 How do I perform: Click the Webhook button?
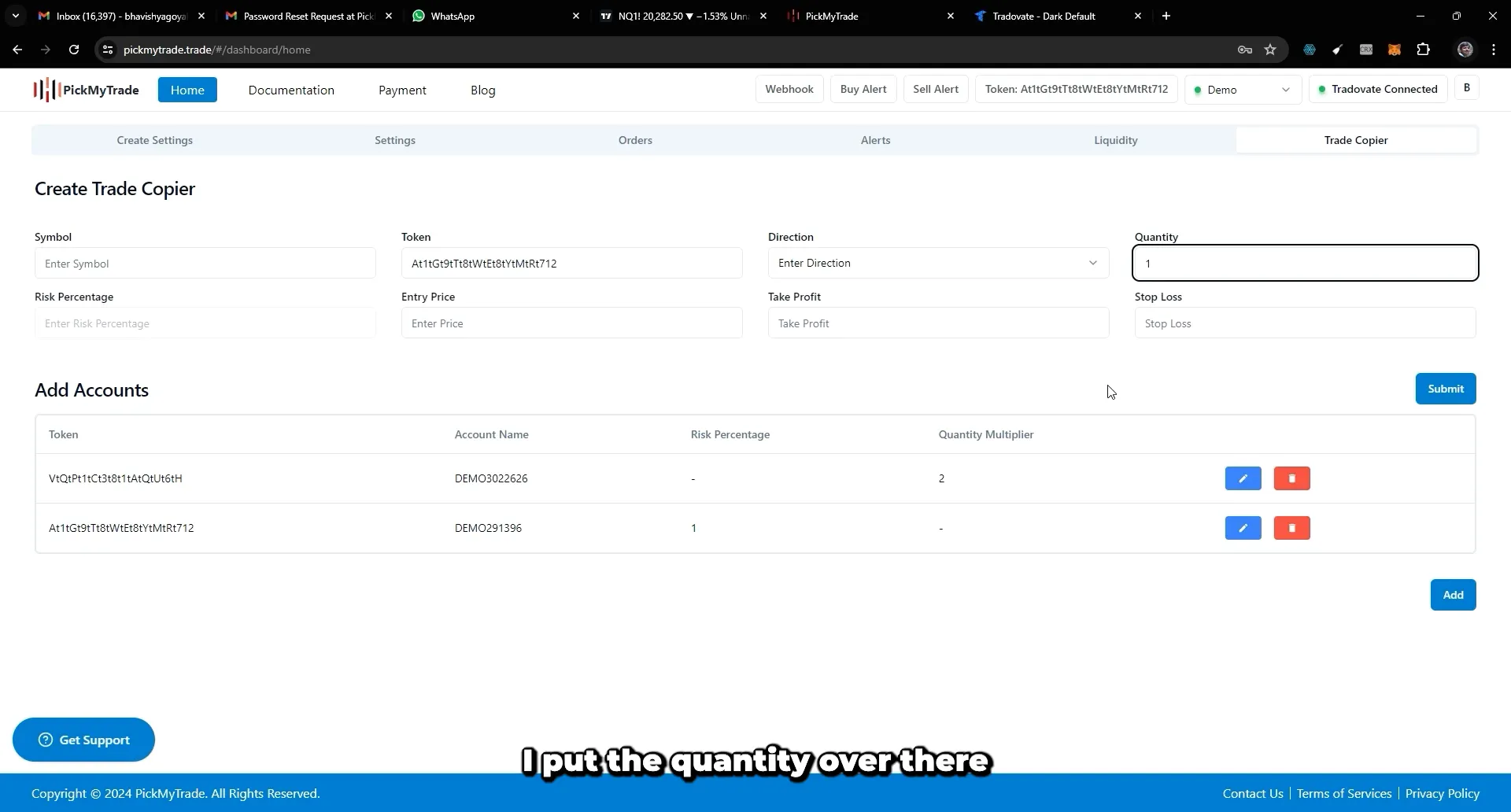pyautogui.click(x=789, y=89)
